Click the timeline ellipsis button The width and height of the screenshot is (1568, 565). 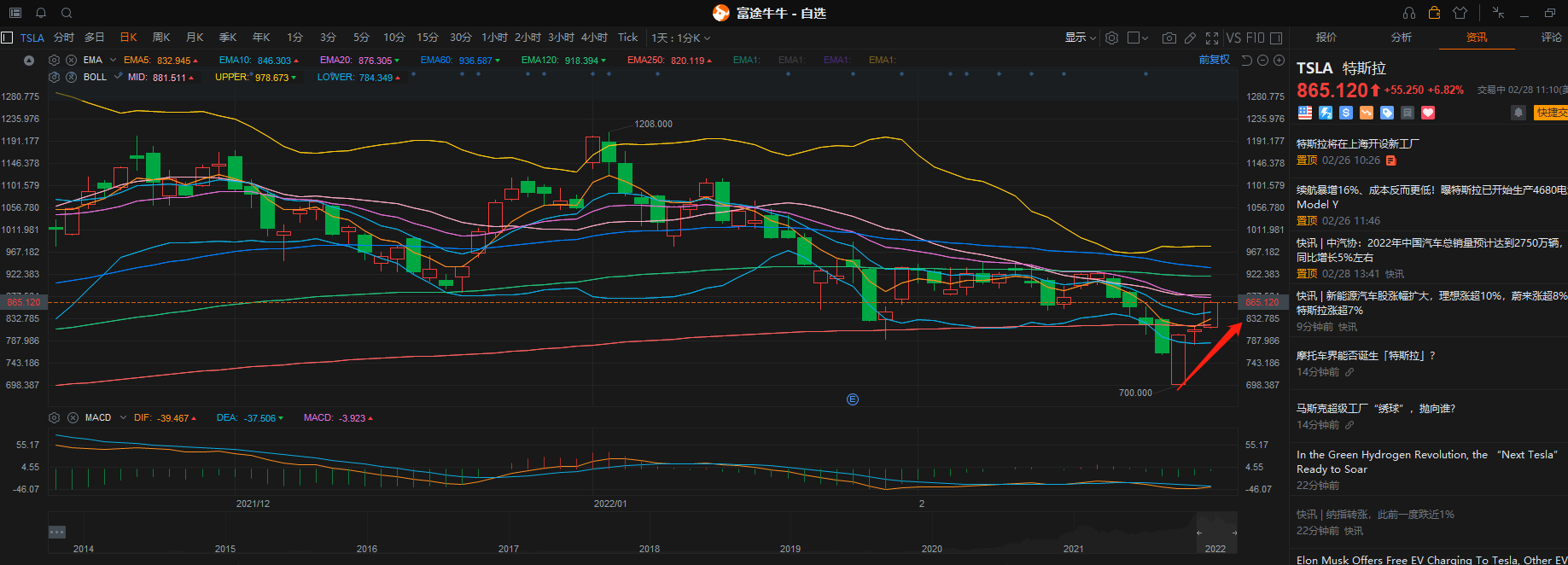coord(57,532)
